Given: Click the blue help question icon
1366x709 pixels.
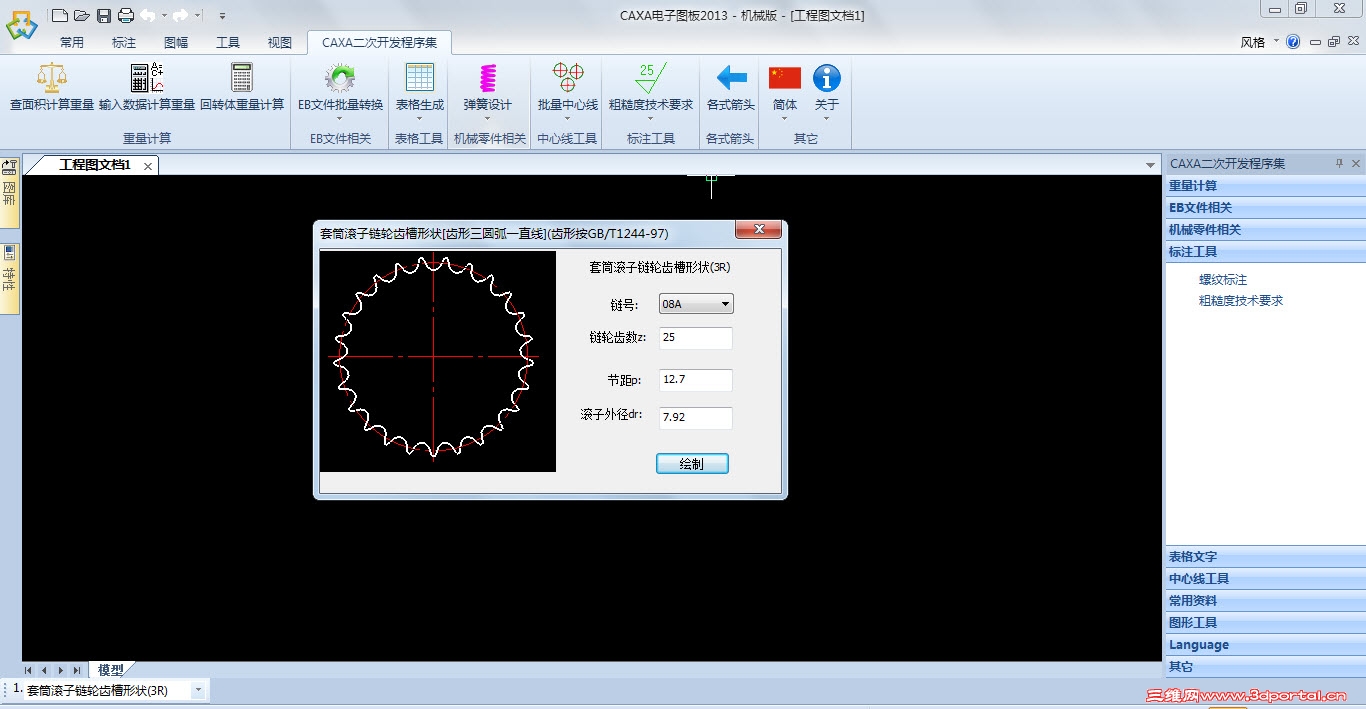Looking at the screenshot, I should [x=1293, y=42].
